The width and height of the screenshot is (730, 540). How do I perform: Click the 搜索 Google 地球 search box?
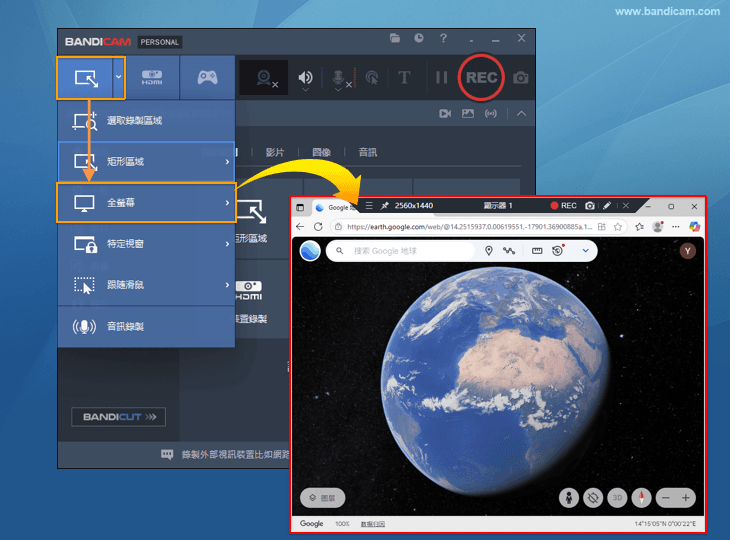click(x=400, y=251)
